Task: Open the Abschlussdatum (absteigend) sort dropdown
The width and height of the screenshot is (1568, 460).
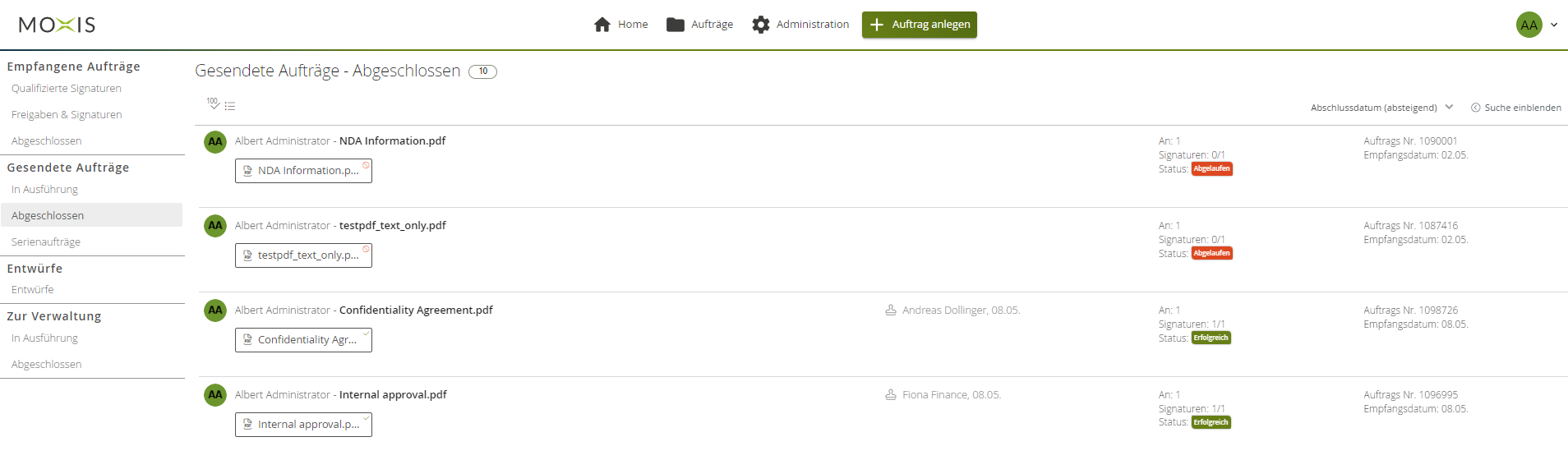Action: point(1381,108)
